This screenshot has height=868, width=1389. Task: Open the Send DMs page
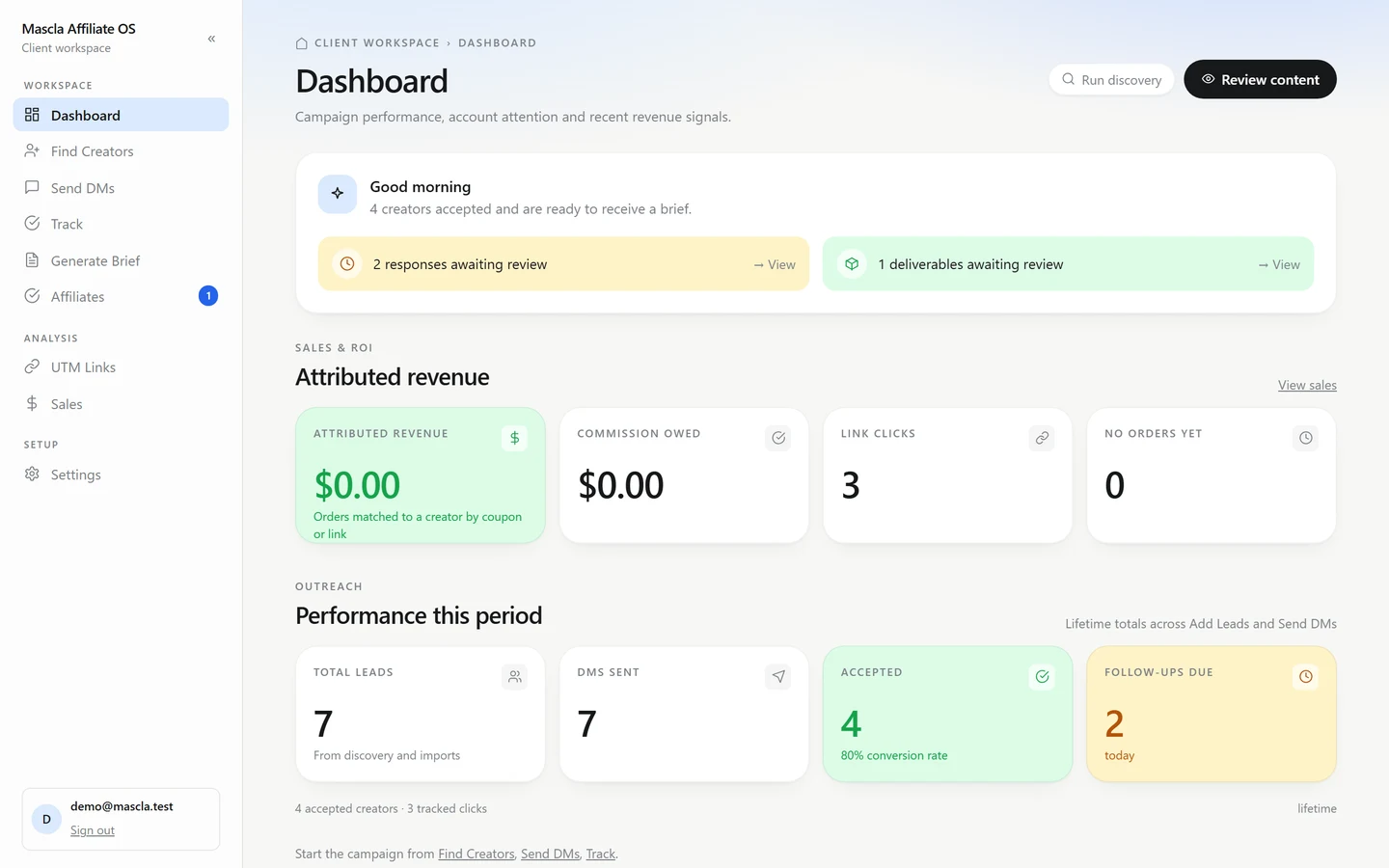(x=121, y=188)
